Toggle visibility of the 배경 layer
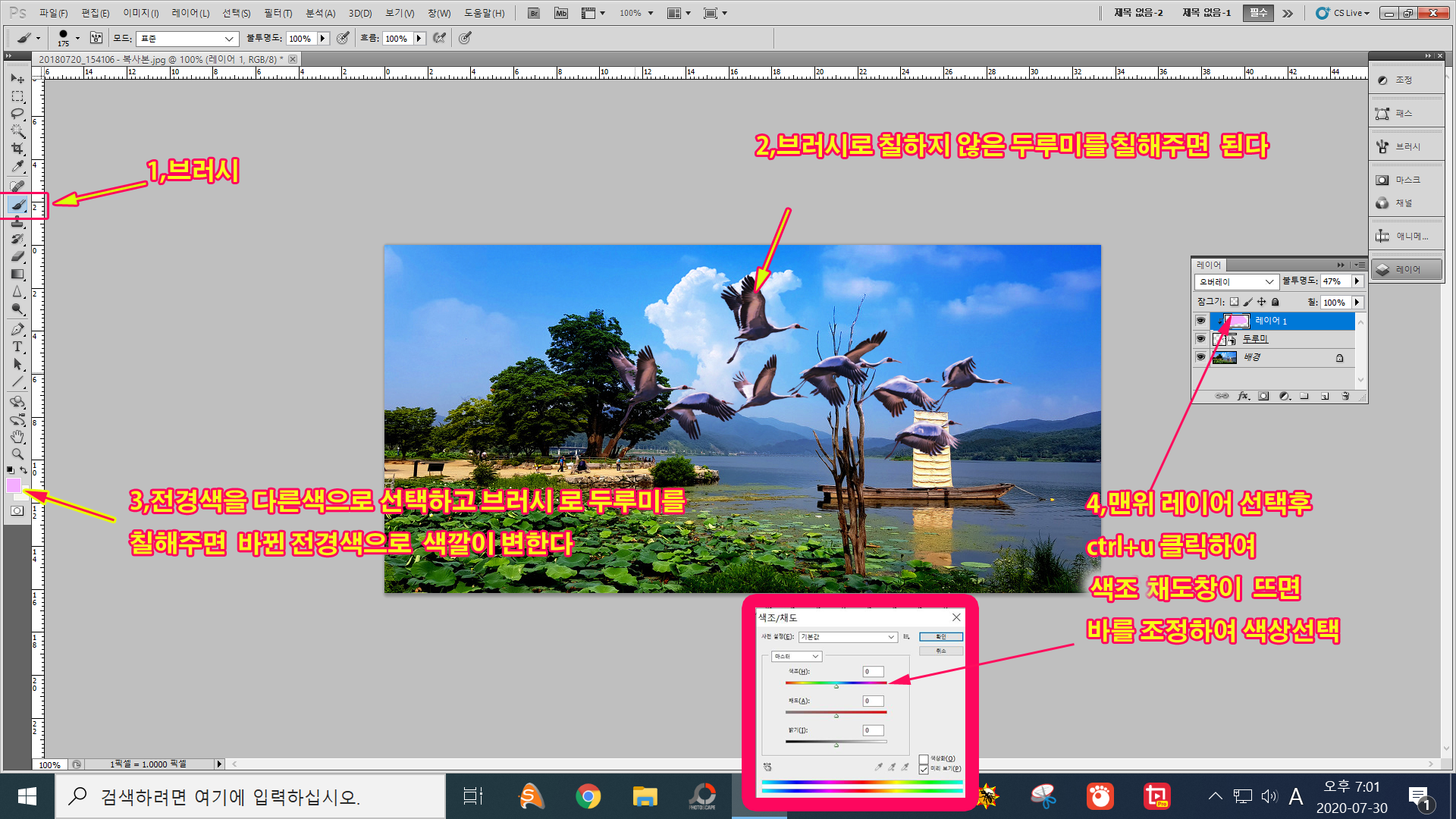1456x819 pixels. point(1200,357)
